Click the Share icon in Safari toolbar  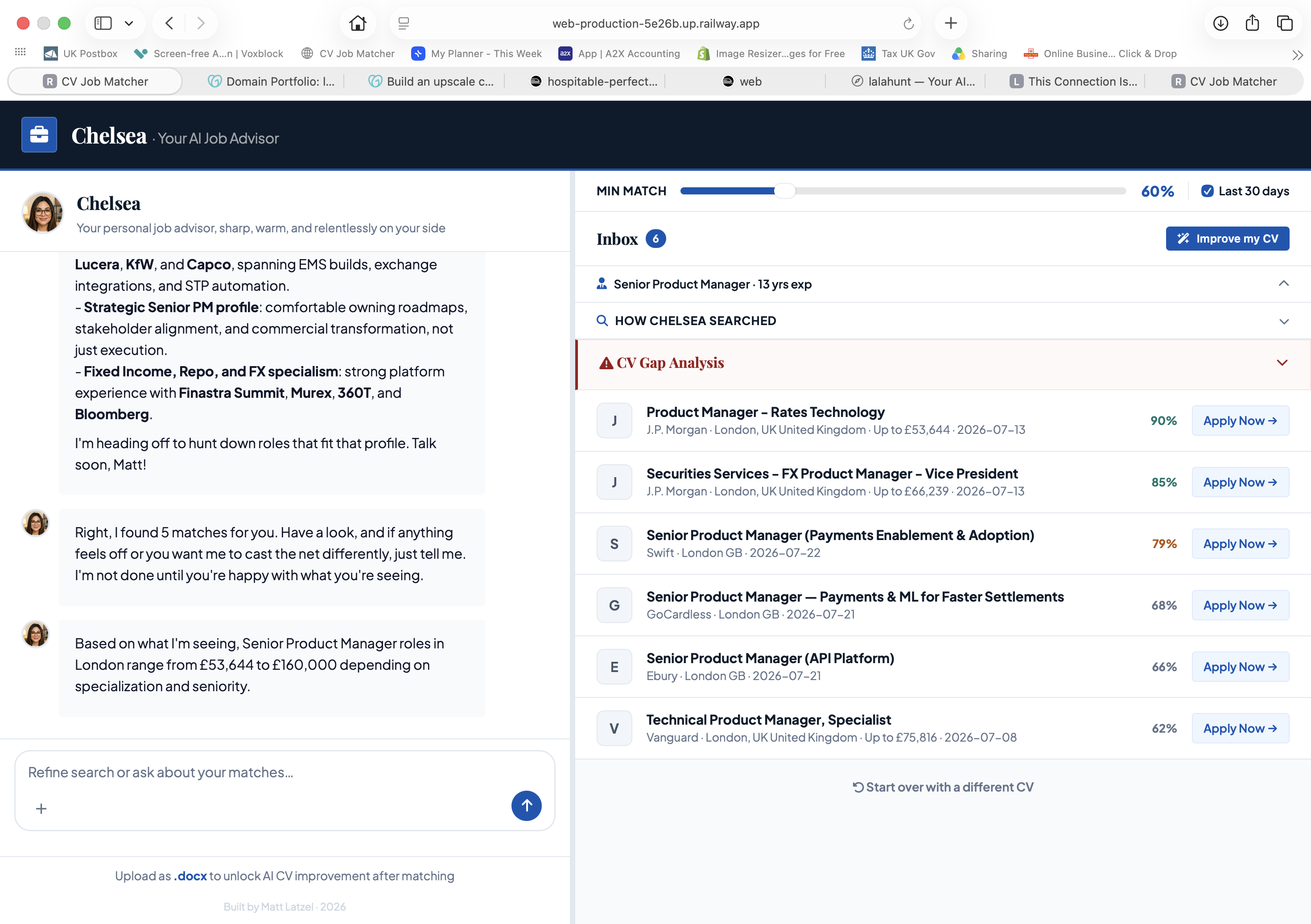[x=1252, y=23]
